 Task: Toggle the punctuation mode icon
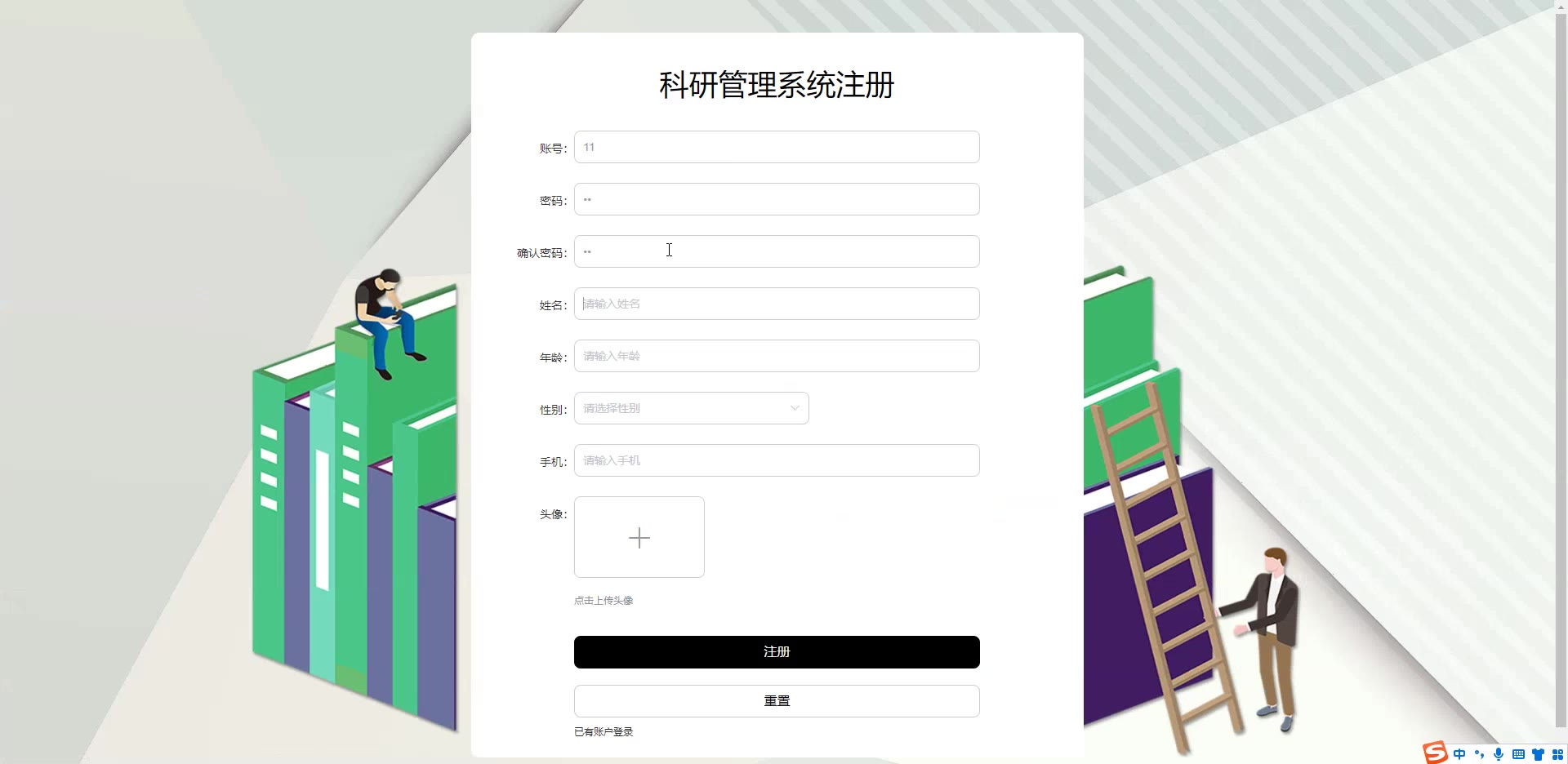coord(1479,754)
